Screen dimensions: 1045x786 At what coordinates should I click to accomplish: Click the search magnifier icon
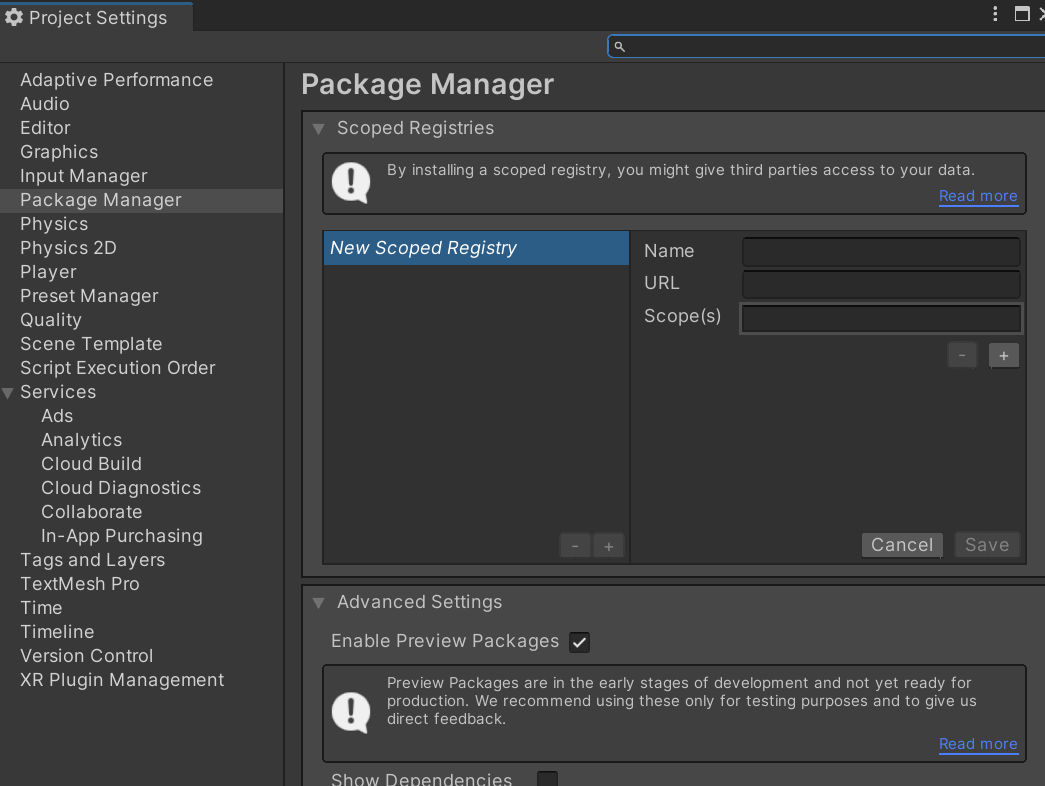[x=619, y=47]
